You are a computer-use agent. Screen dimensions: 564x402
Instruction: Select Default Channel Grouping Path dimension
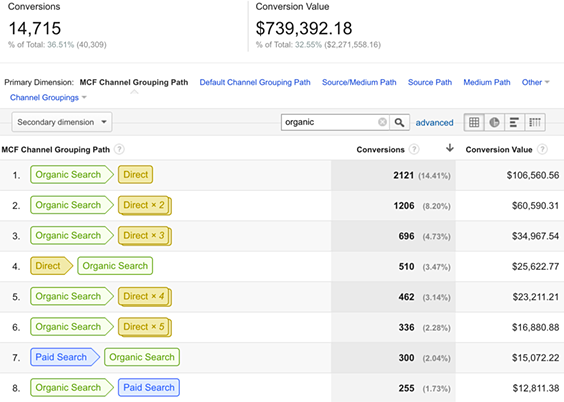click(255, 82)
